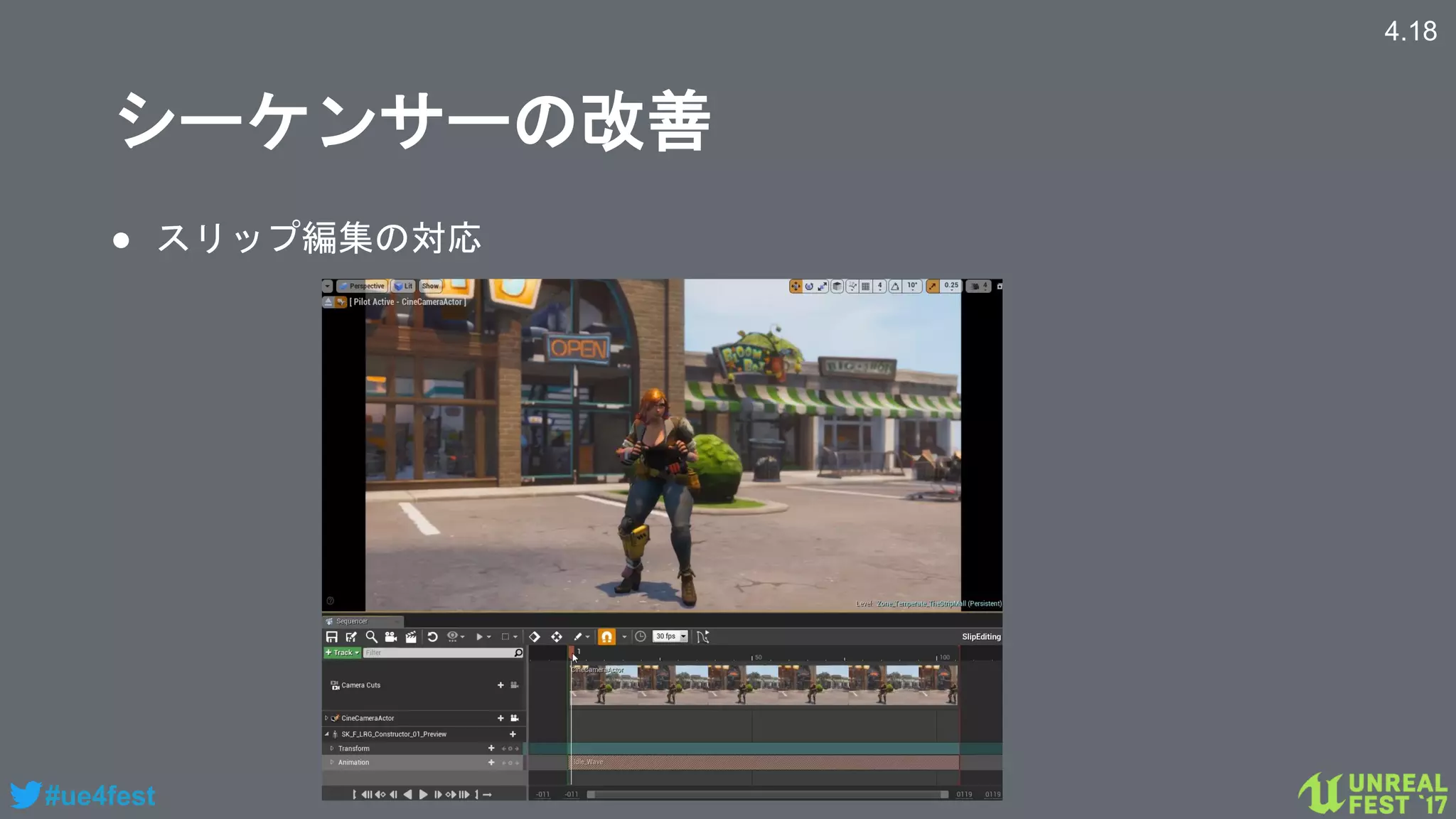
Task: Open general options eye dropdown
Action: pos(456,637)
